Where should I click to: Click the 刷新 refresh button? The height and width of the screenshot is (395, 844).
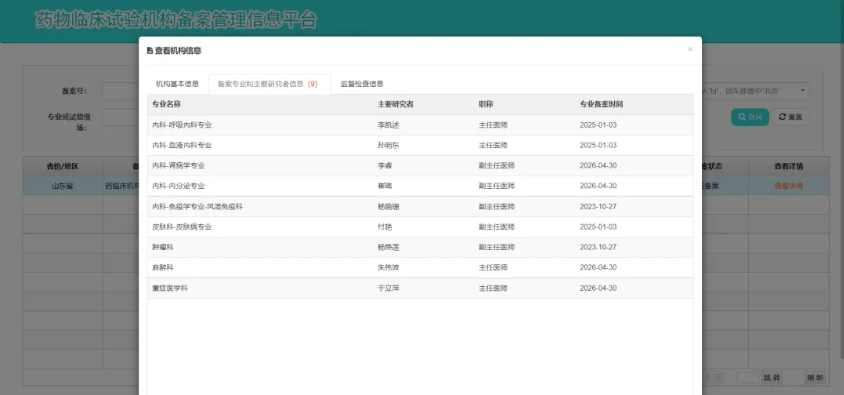tap(814, 378)
